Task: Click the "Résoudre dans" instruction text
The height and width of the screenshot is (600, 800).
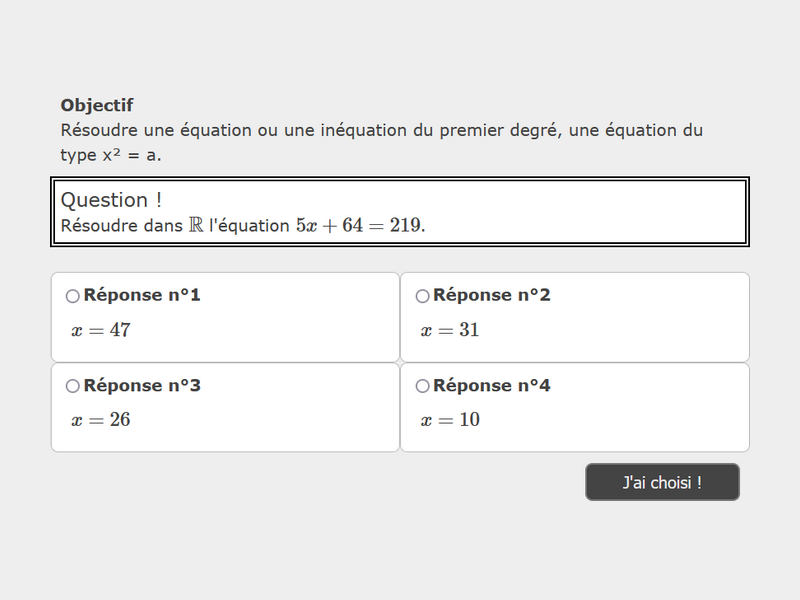Action: (x=121, y=226)
